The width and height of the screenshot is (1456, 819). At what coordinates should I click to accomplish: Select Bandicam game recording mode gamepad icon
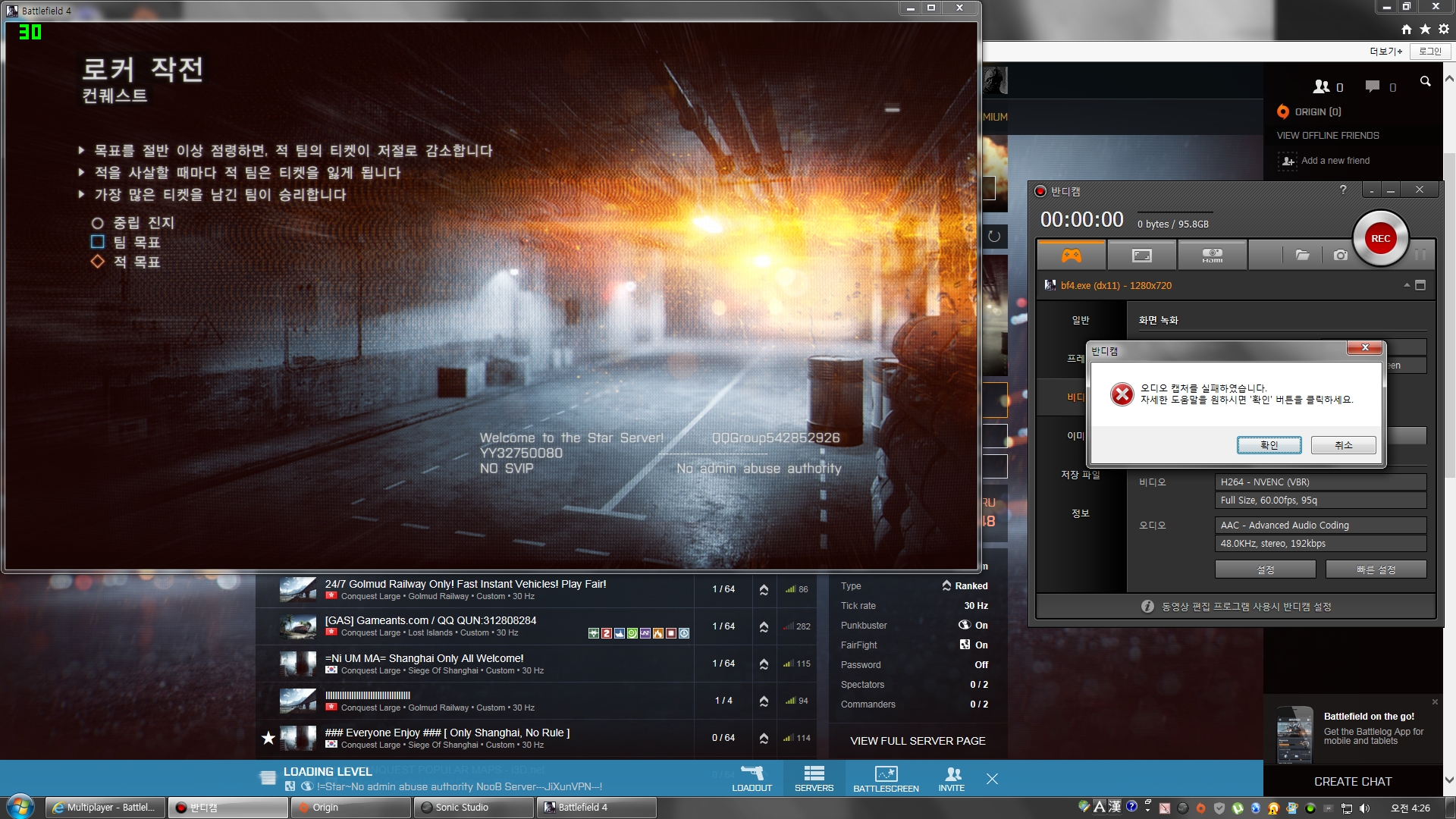1071,256
